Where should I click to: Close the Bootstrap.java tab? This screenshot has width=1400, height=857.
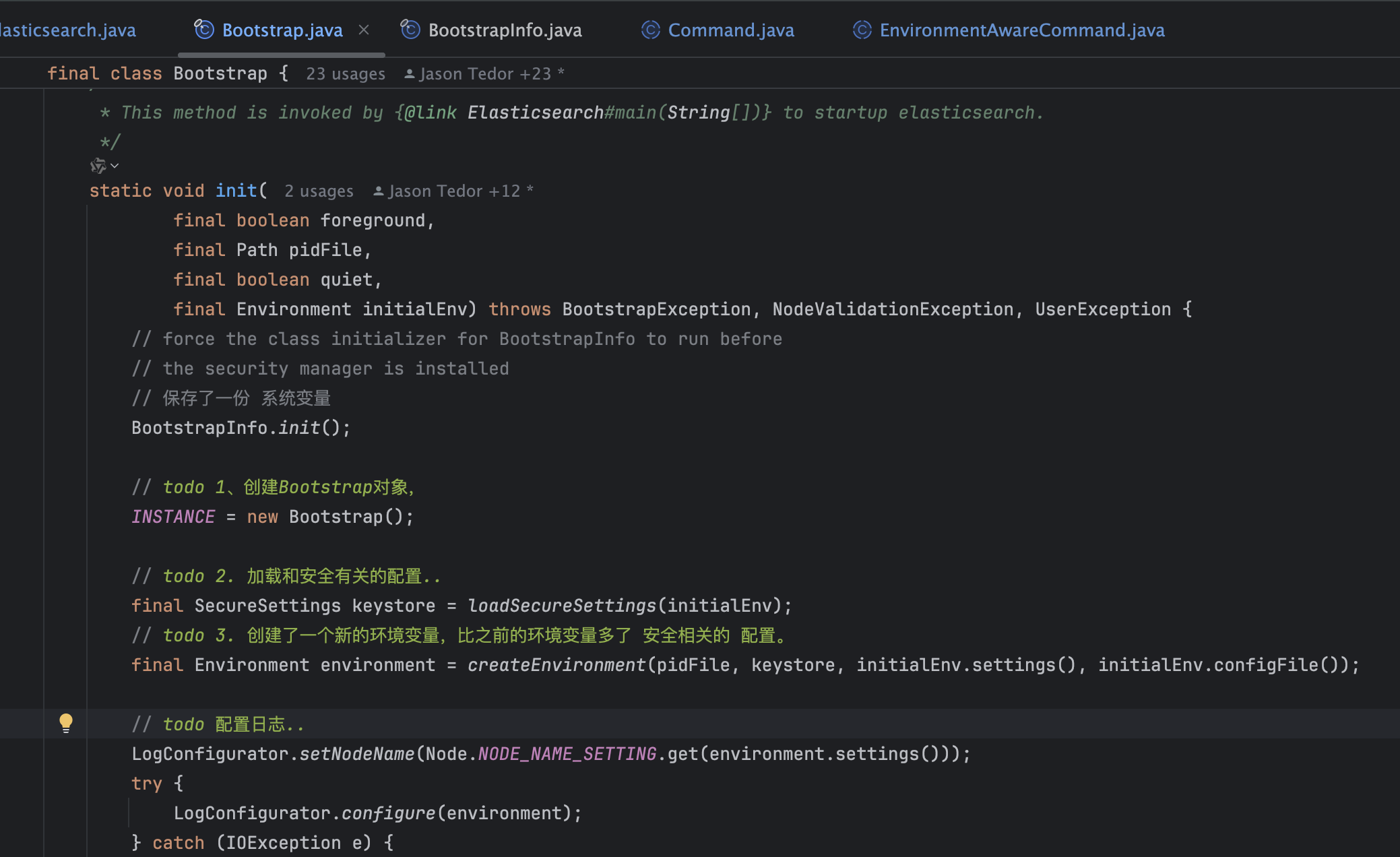(364, 30)
